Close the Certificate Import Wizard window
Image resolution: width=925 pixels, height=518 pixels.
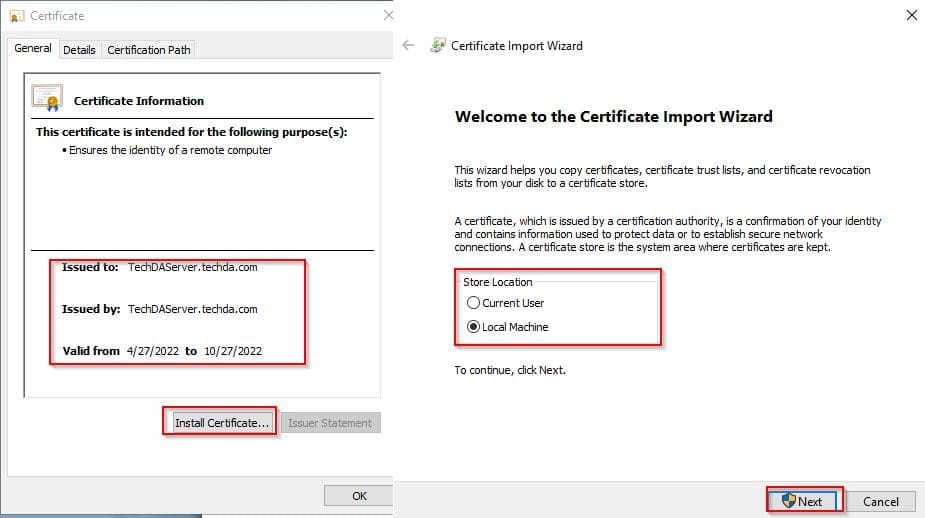point(910,15)
